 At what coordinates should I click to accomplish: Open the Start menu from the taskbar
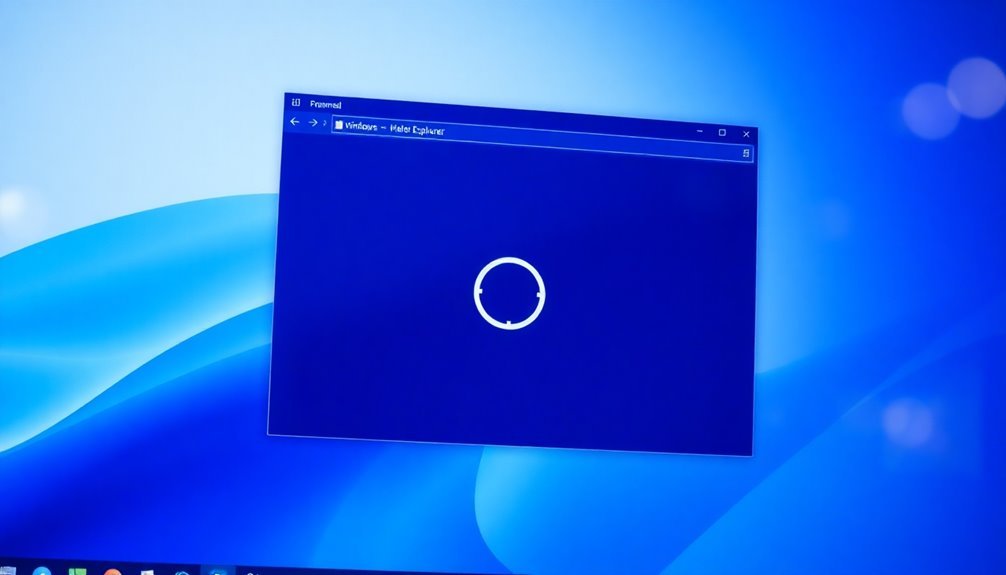click(8, 571)
